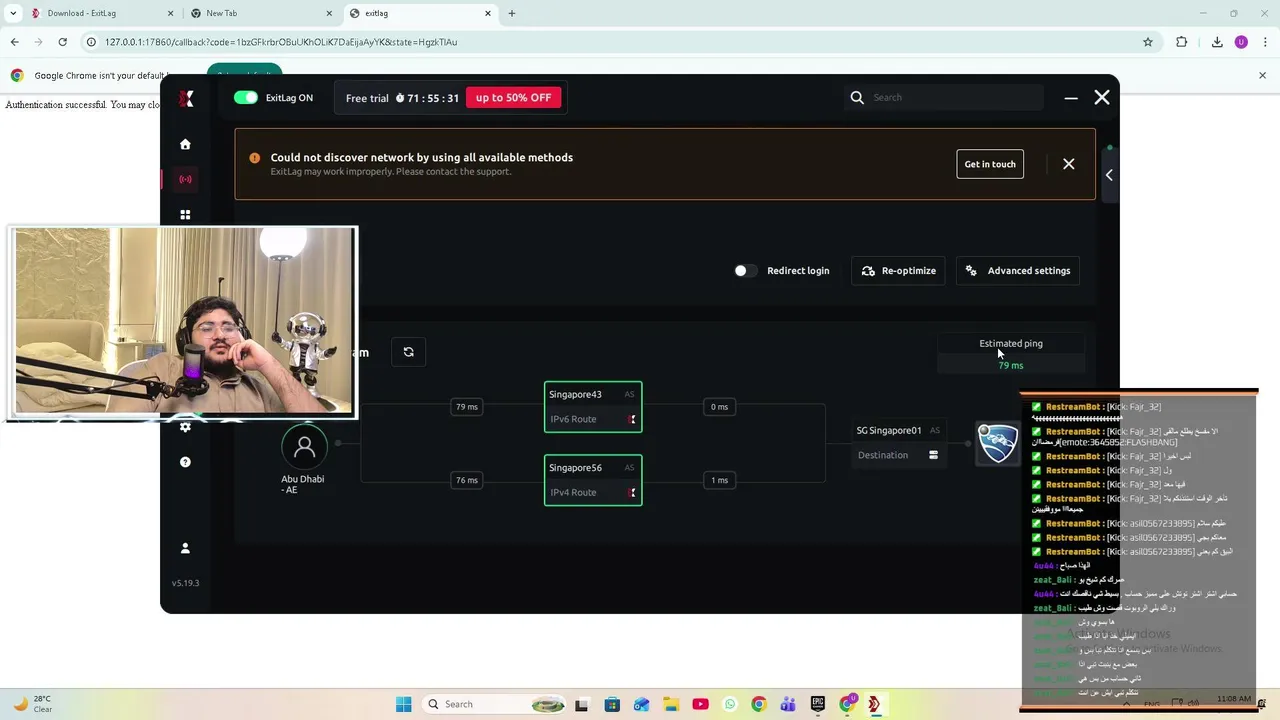Viewport: 1280px width, 720px height.
Task: Open WhatsApp from the taskbar
Action: 729,704
